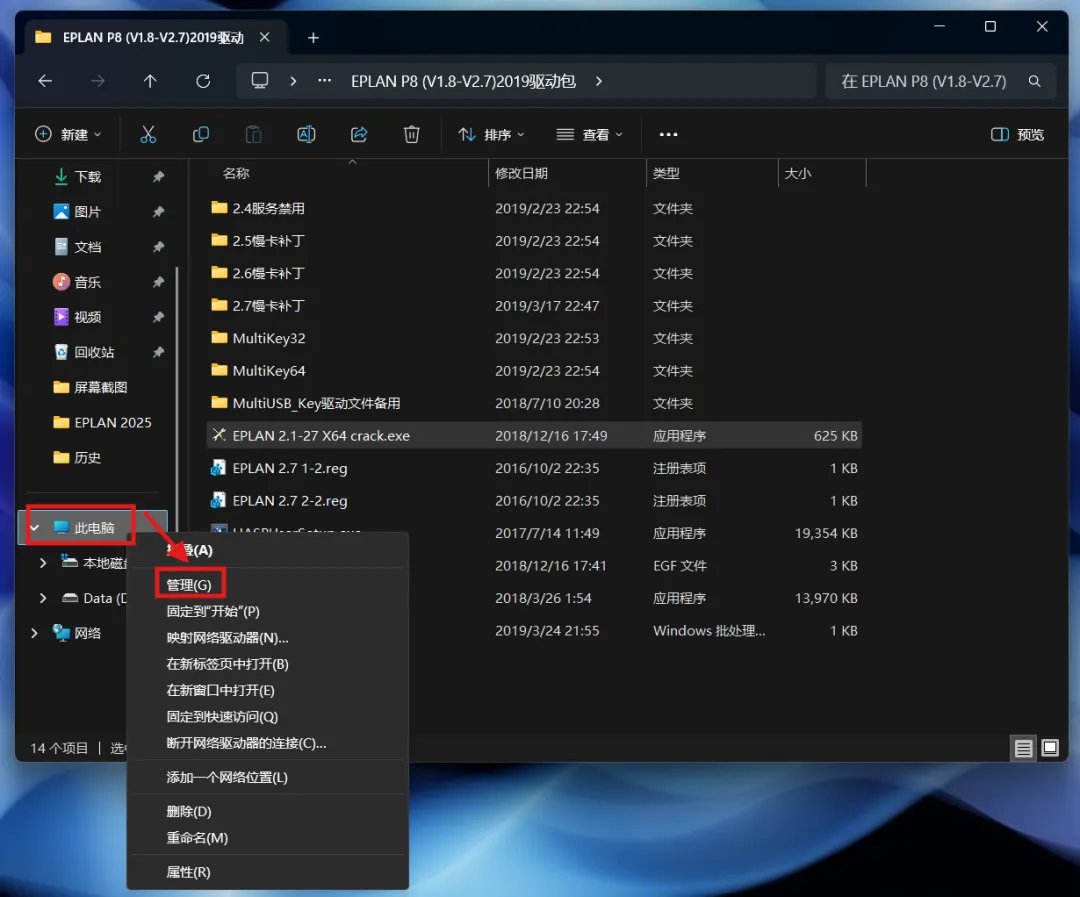Select the file EPLAN 2.1-27 X64 crack.exe
The width and height of the screenshot is (1080, 897).
point(534,435)
